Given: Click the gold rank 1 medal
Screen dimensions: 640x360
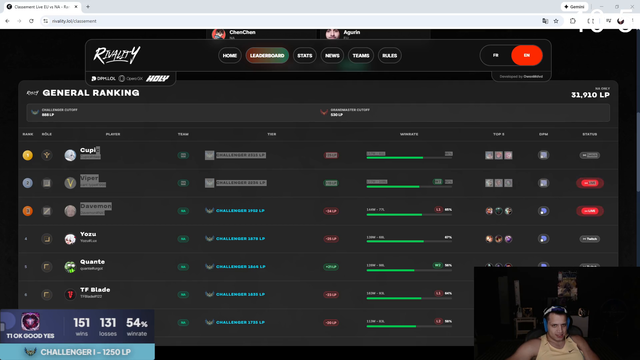Looking at the screenshot, I should [x=27, y=155].
